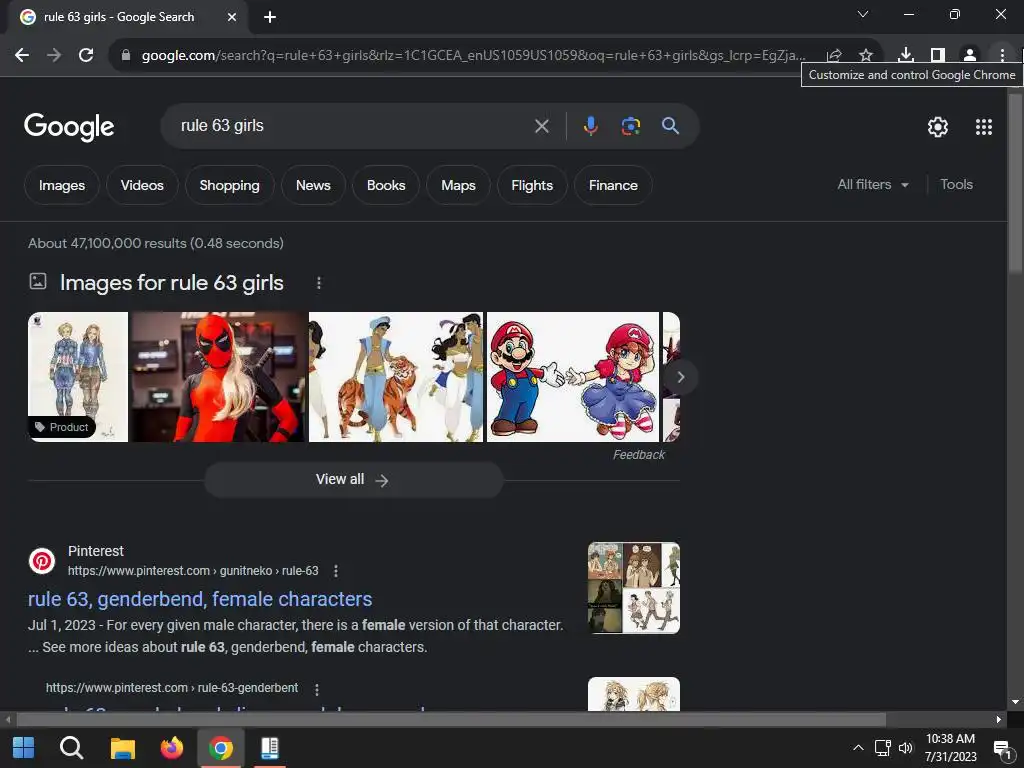The width and height of the screenshot is (1024, 768).
Task: Open Chrome three-dot menu
Action: point(1002,55)
